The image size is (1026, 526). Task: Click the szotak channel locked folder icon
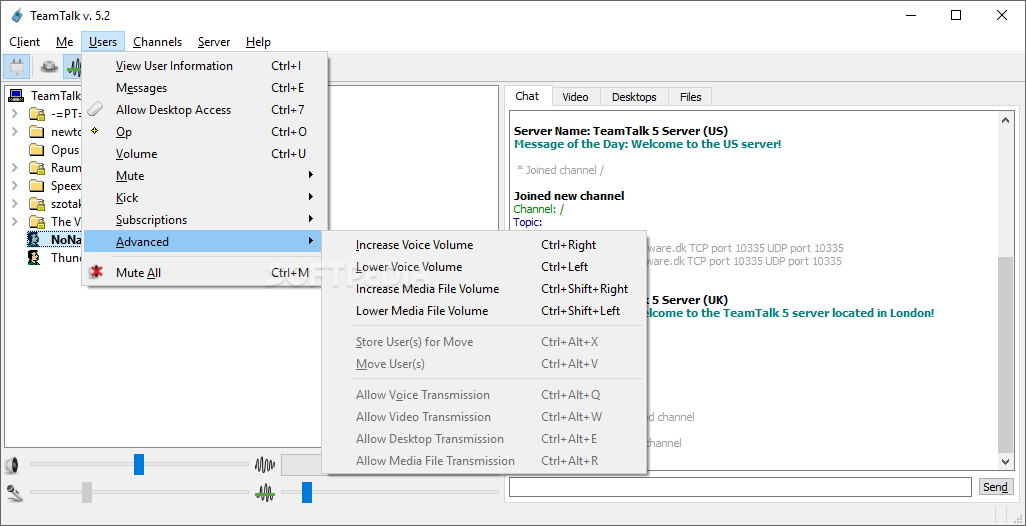click(37, 203)
